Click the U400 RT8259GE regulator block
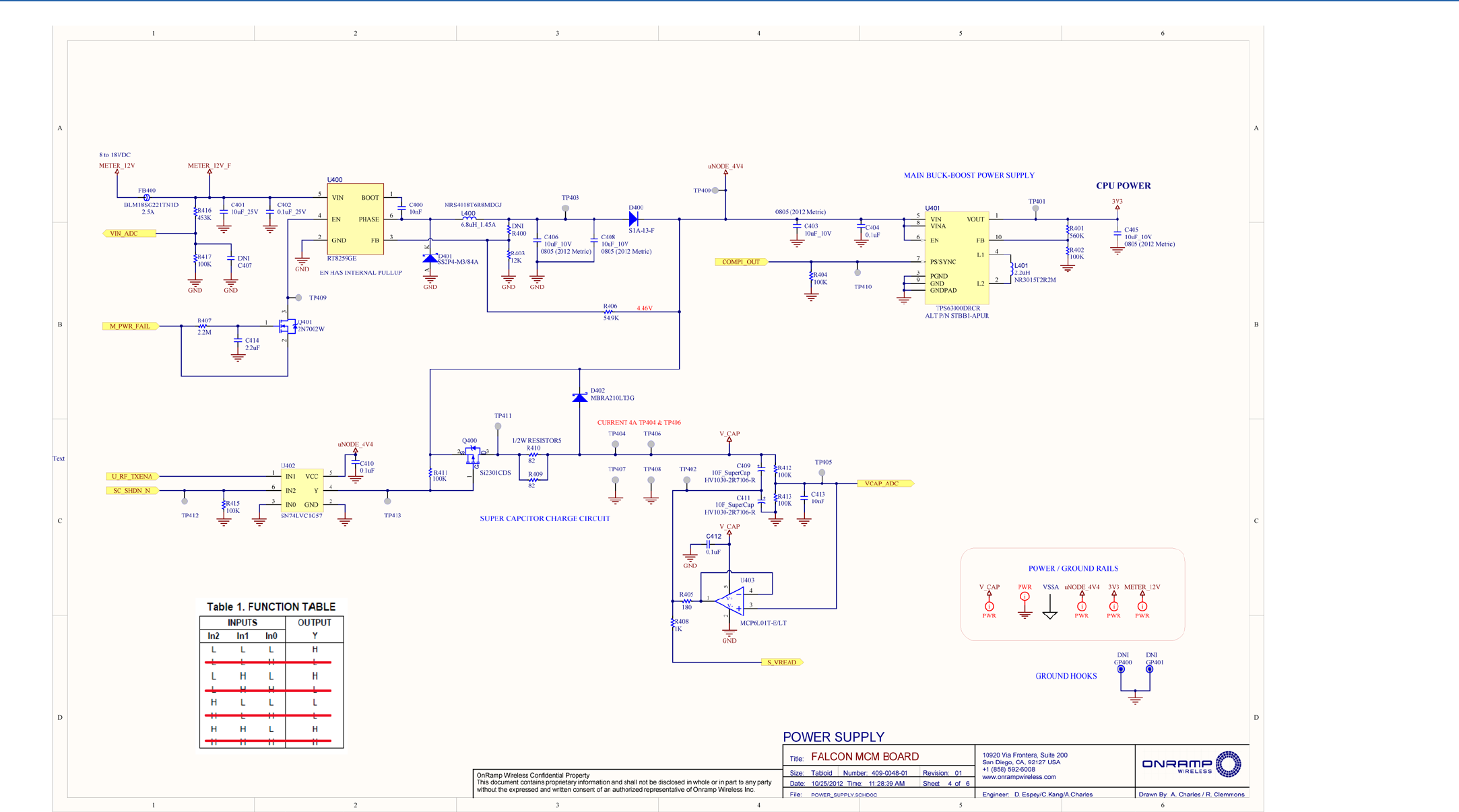Screen dimensions: 1459x812 point(355,219)
